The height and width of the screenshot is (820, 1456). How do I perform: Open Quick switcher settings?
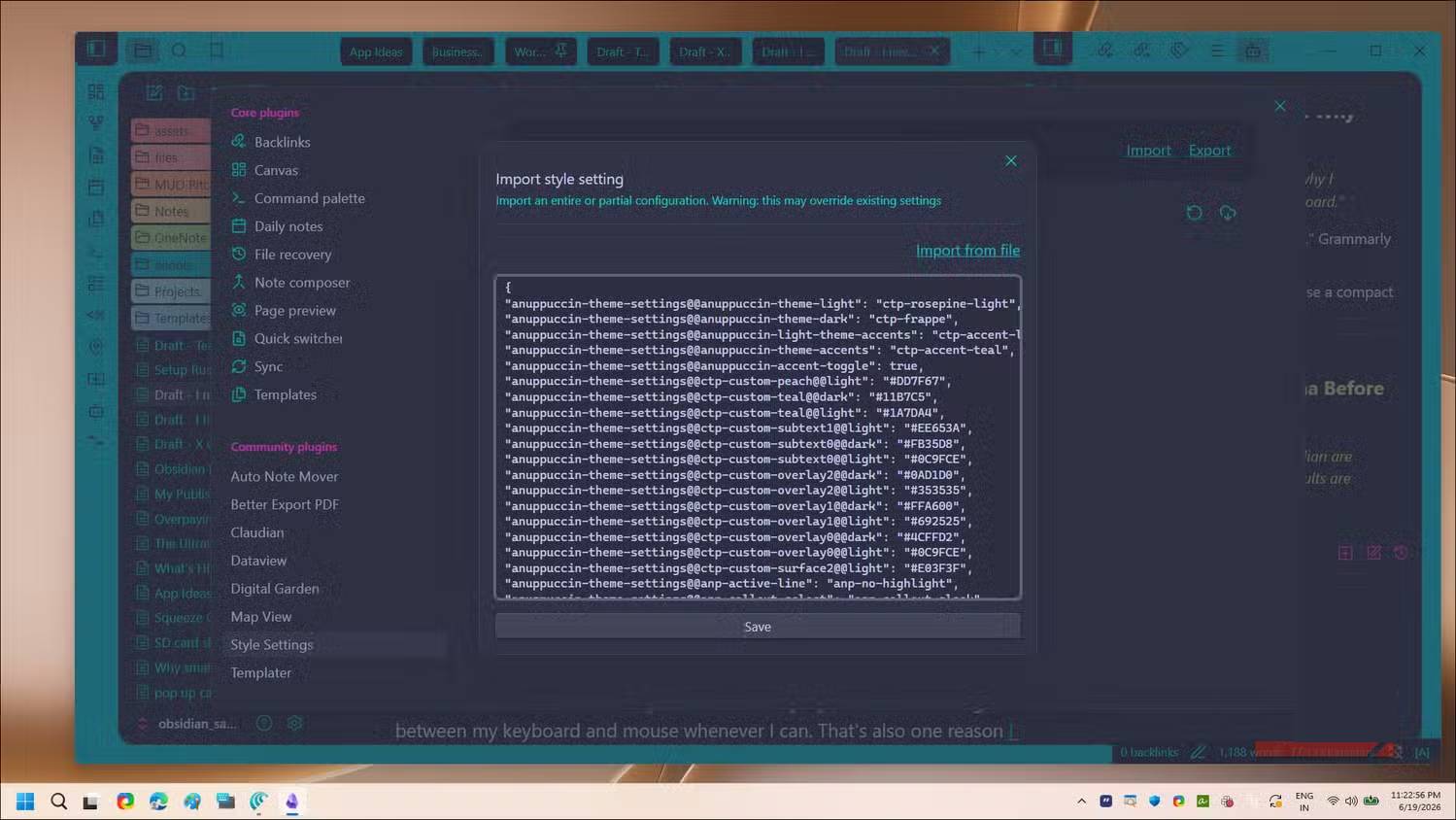point(298,339)
